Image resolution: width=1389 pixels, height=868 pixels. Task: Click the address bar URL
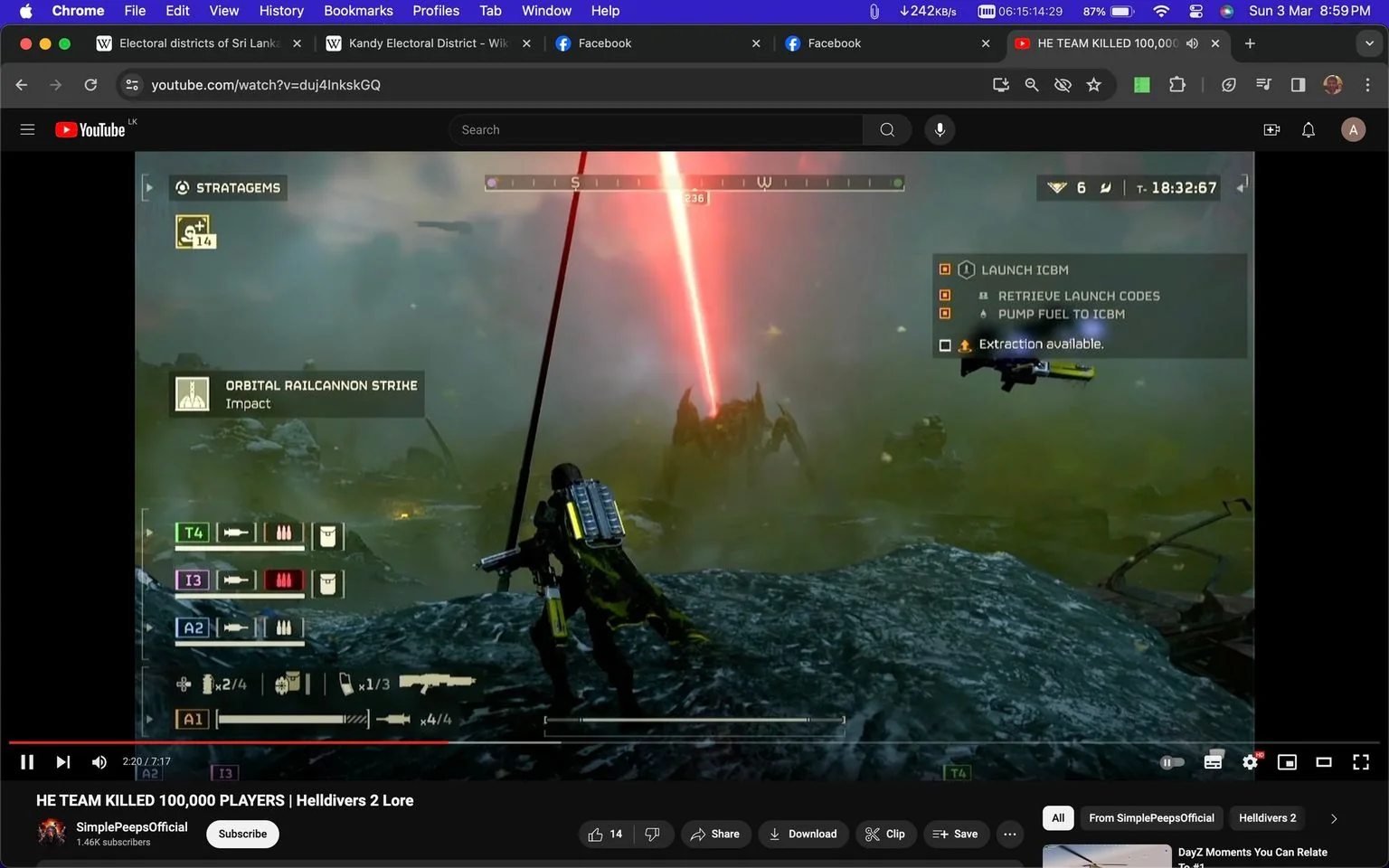click(266, 84)
